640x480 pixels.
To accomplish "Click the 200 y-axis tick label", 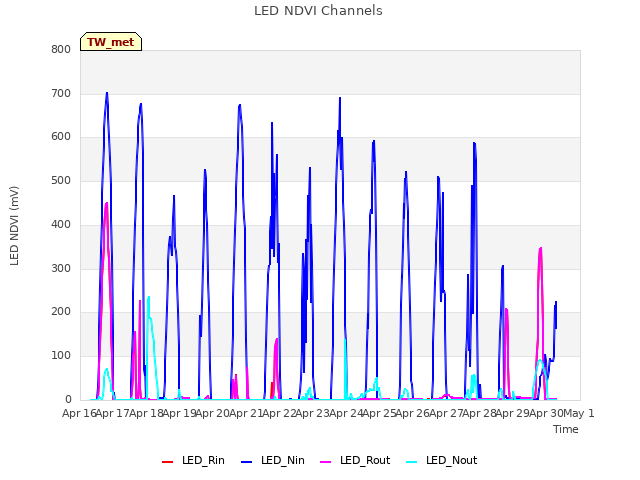I will [x=61, y=312].
